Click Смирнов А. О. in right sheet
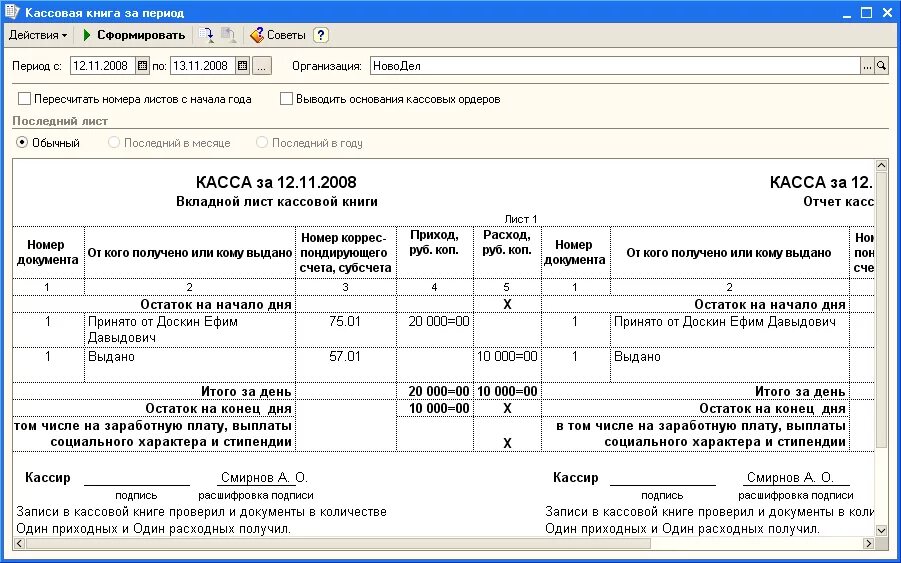 click(790, 478)
